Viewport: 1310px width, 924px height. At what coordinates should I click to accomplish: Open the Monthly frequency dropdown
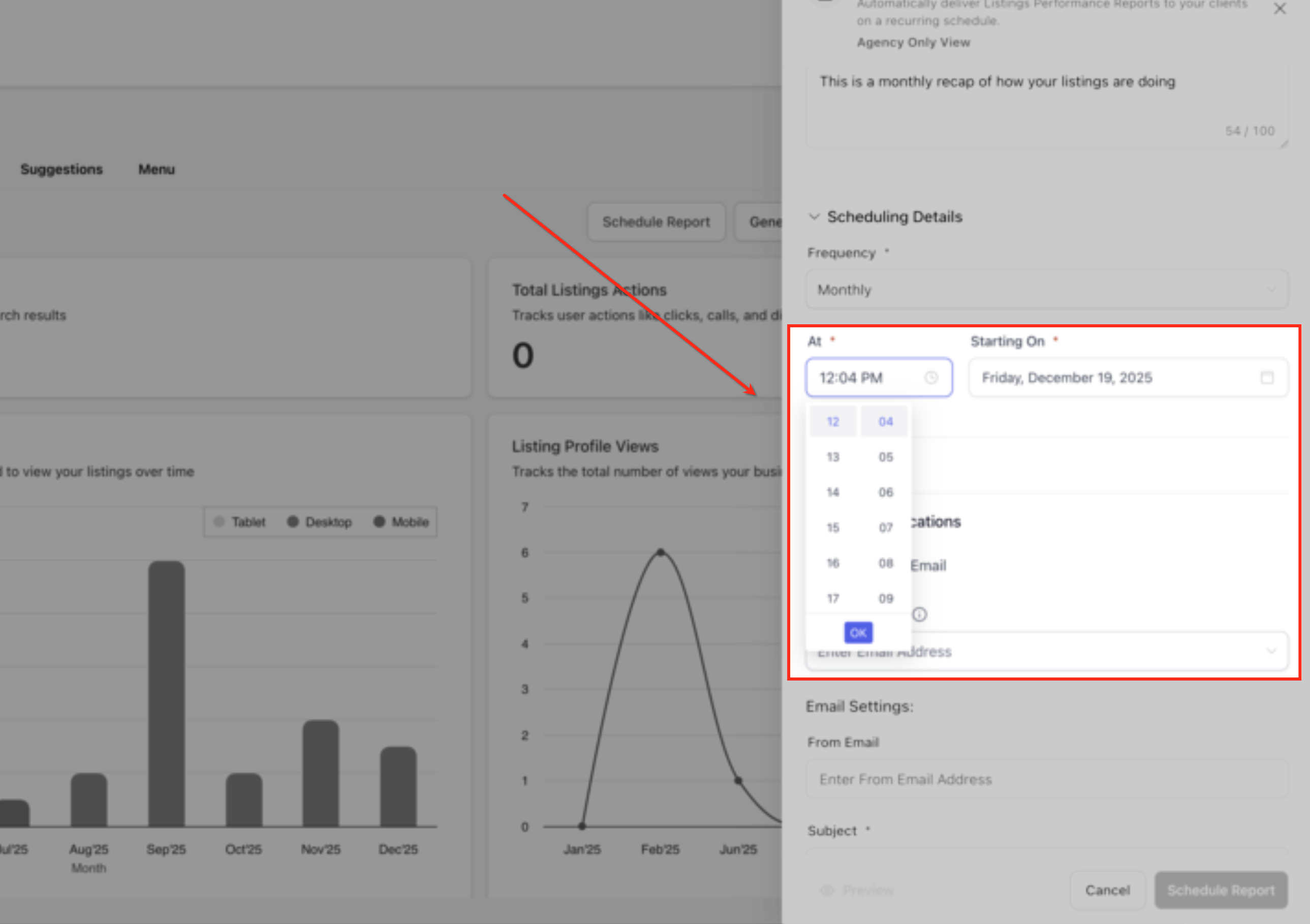pos(1046,289)
